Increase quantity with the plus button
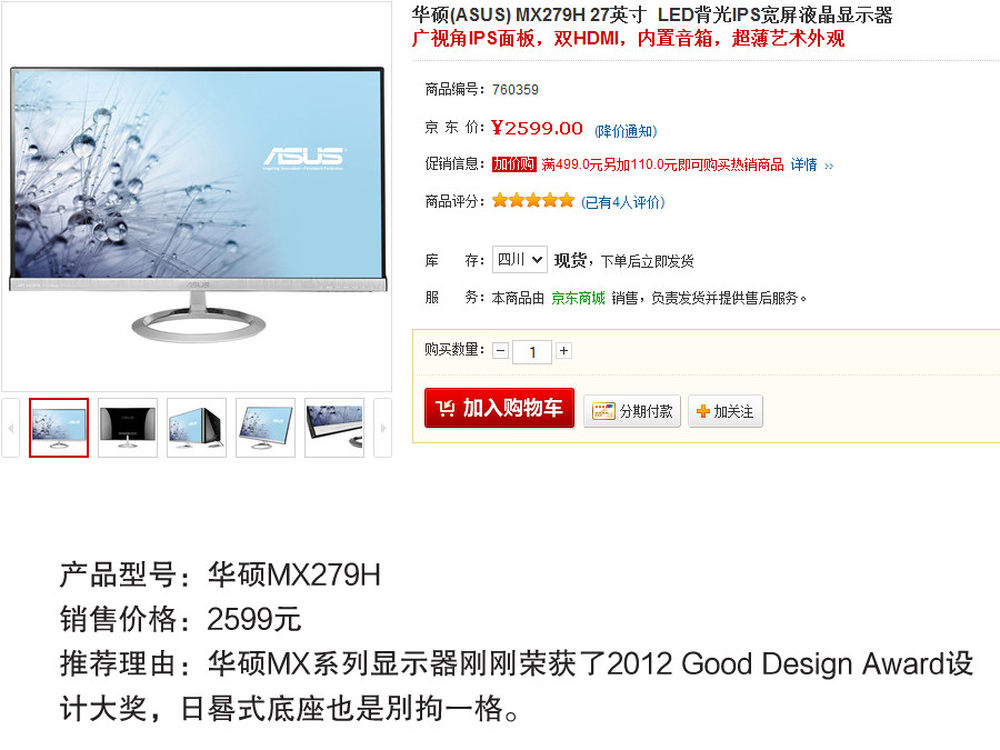 (x=564, y=351)
